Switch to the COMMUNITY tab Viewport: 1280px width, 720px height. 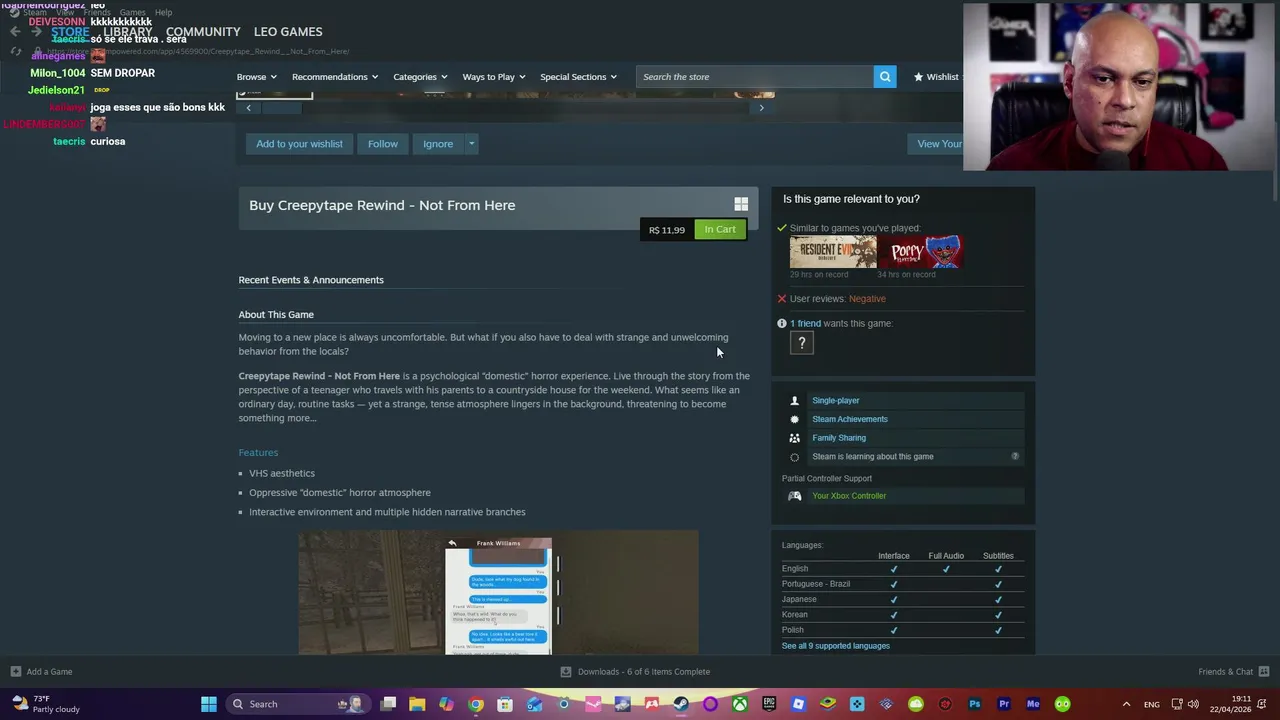click(203, 32)
